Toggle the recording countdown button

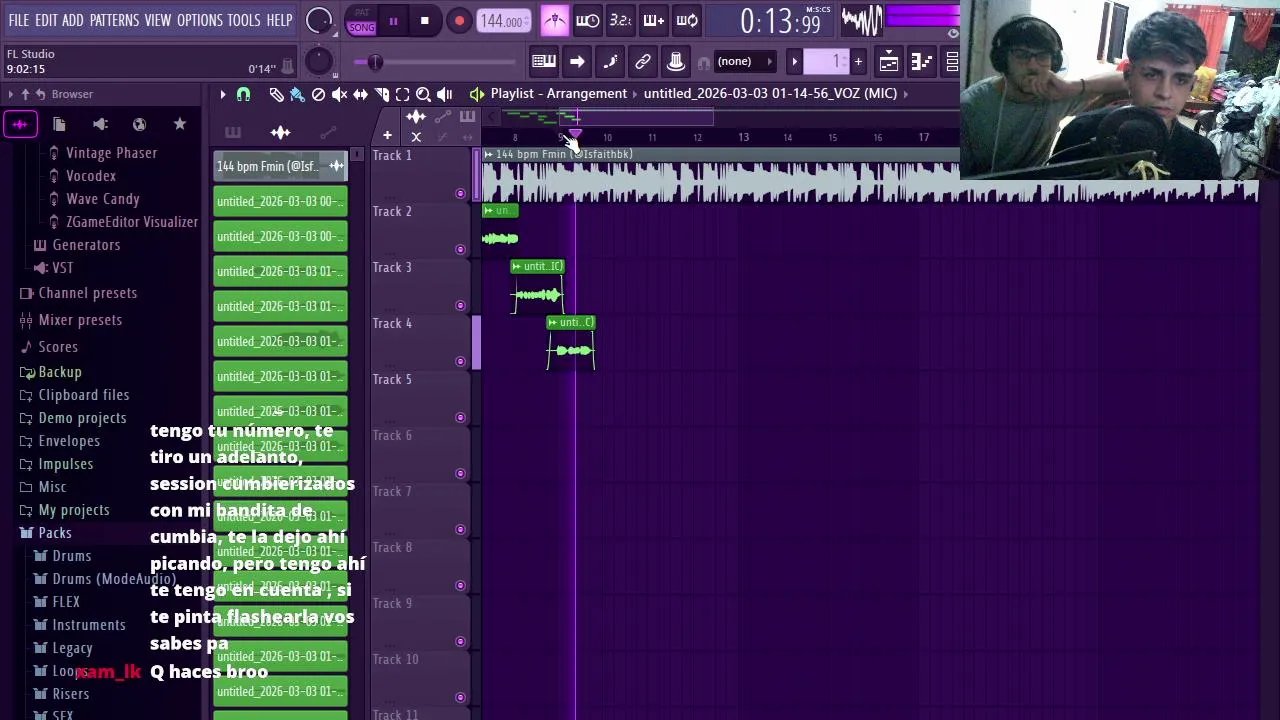[620, 20]
